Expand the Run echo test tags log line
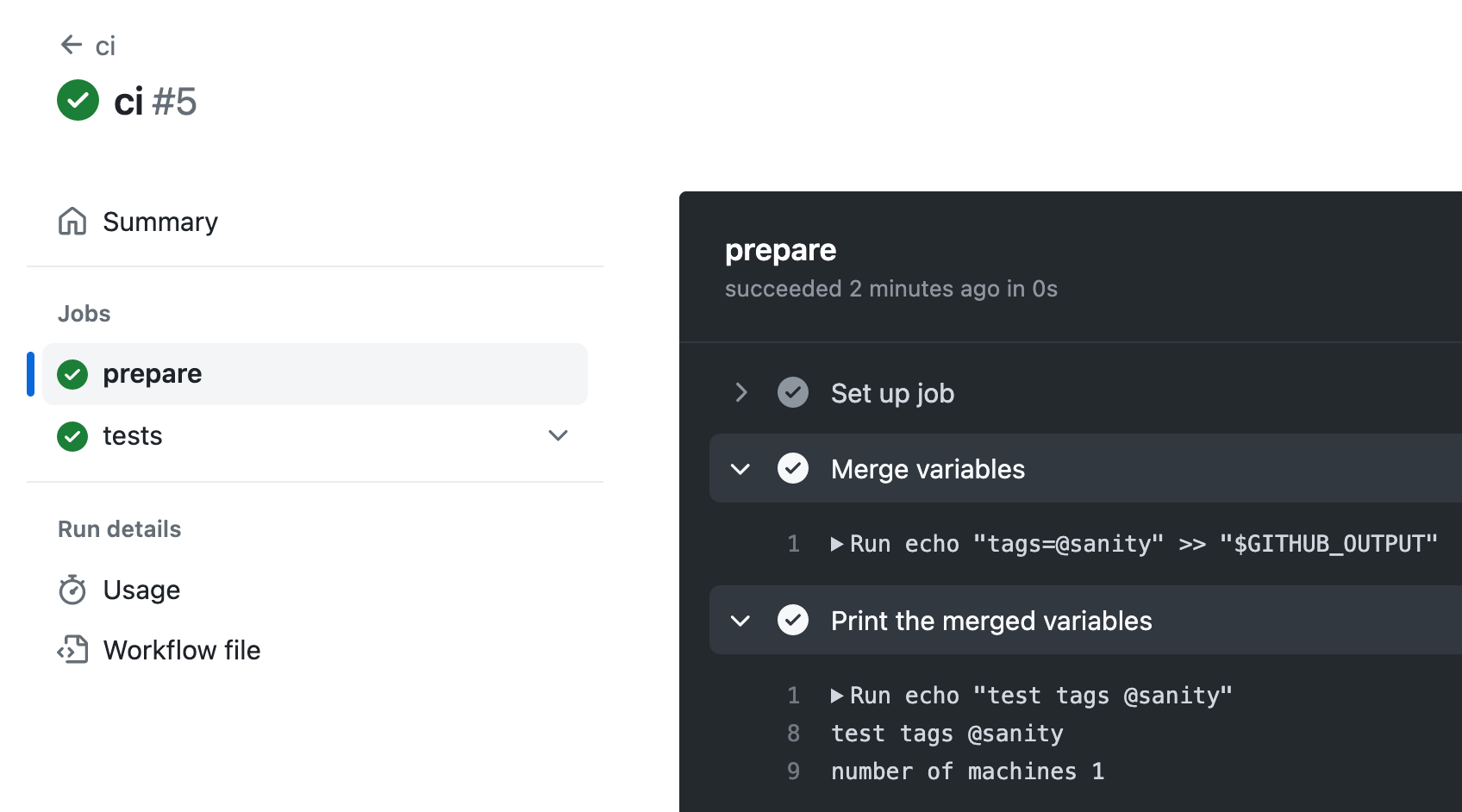Image resolution: width=1462 pixels, height=812 pixels. click(x=837, y=695)
